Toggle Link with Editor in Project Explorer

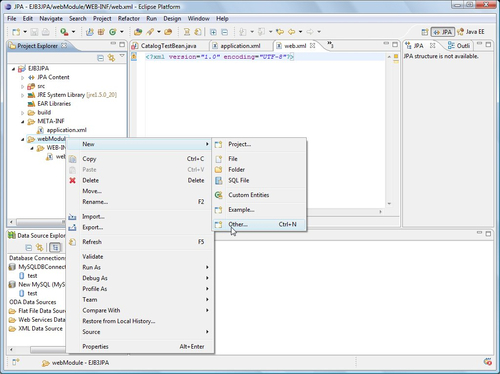click(x=111, y=58)
